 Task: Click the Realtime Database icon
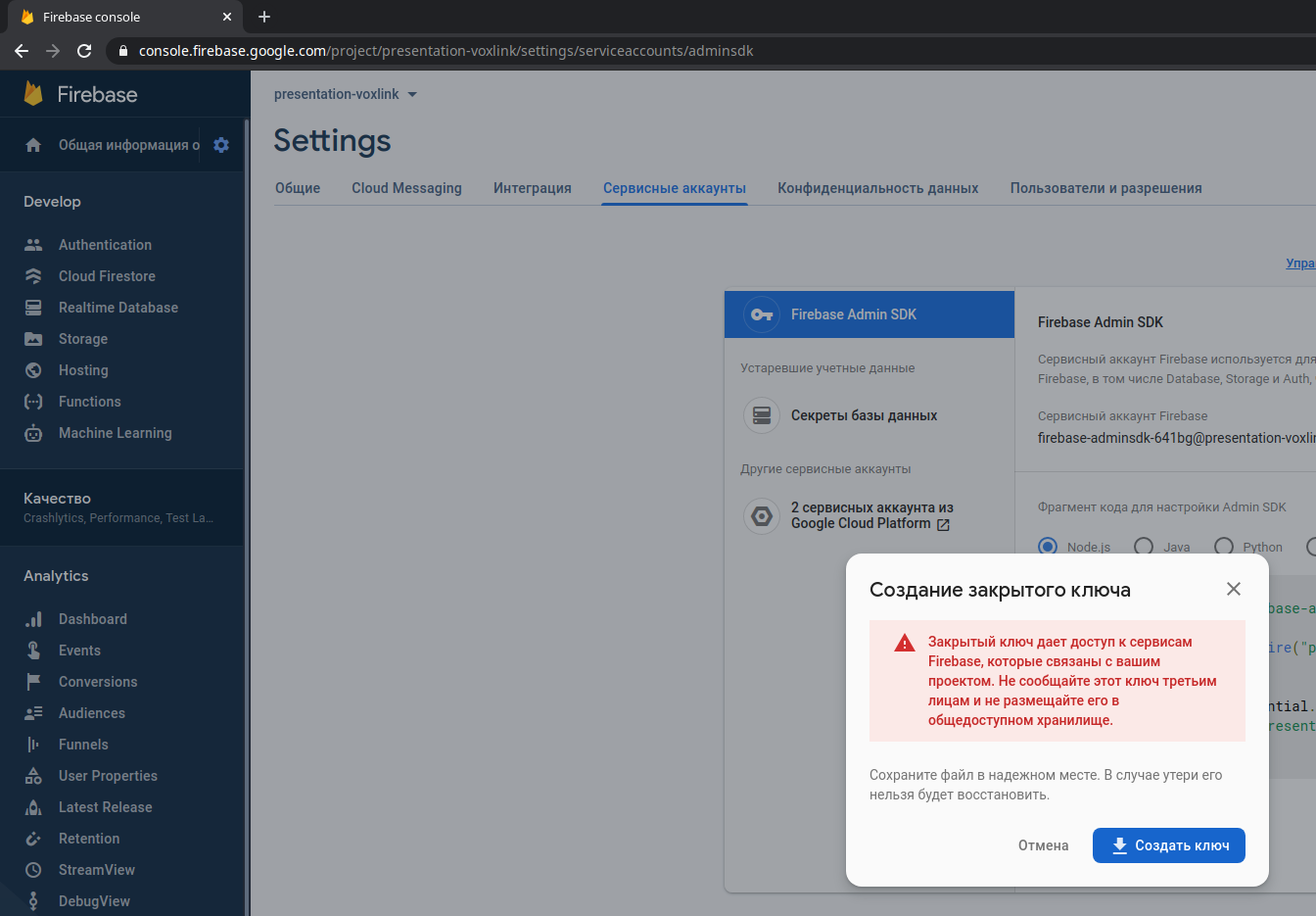pyautogui.click(x=33, y=308)
